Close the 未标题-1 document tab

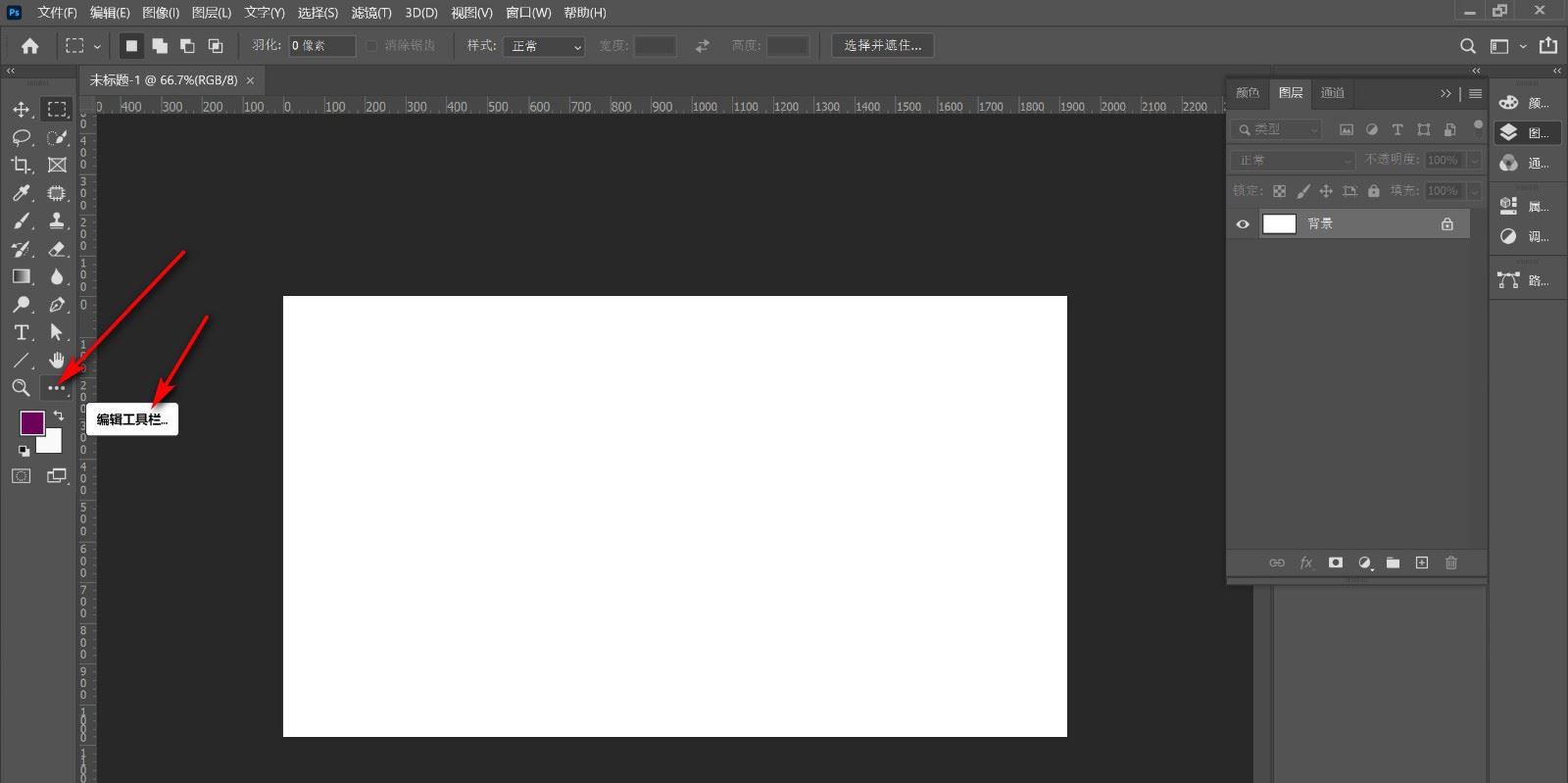pyautogui.click(x=250, y=80)
